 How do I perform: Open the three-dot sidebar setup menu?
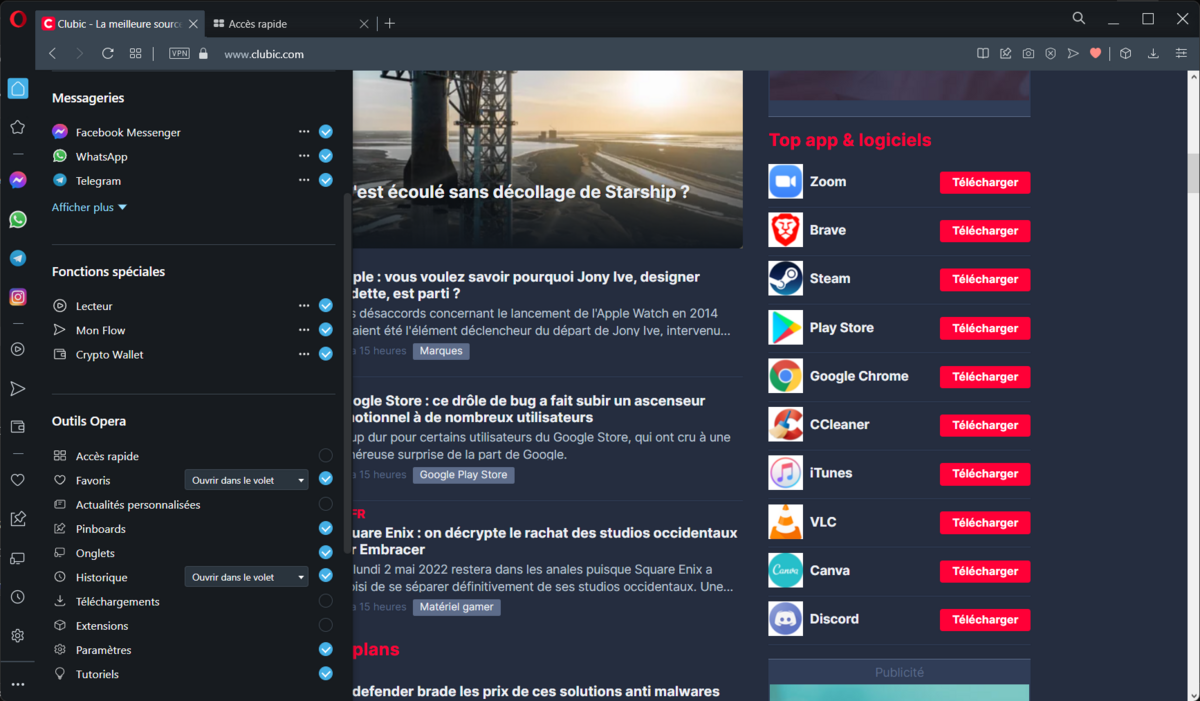(x=17, y=684)
